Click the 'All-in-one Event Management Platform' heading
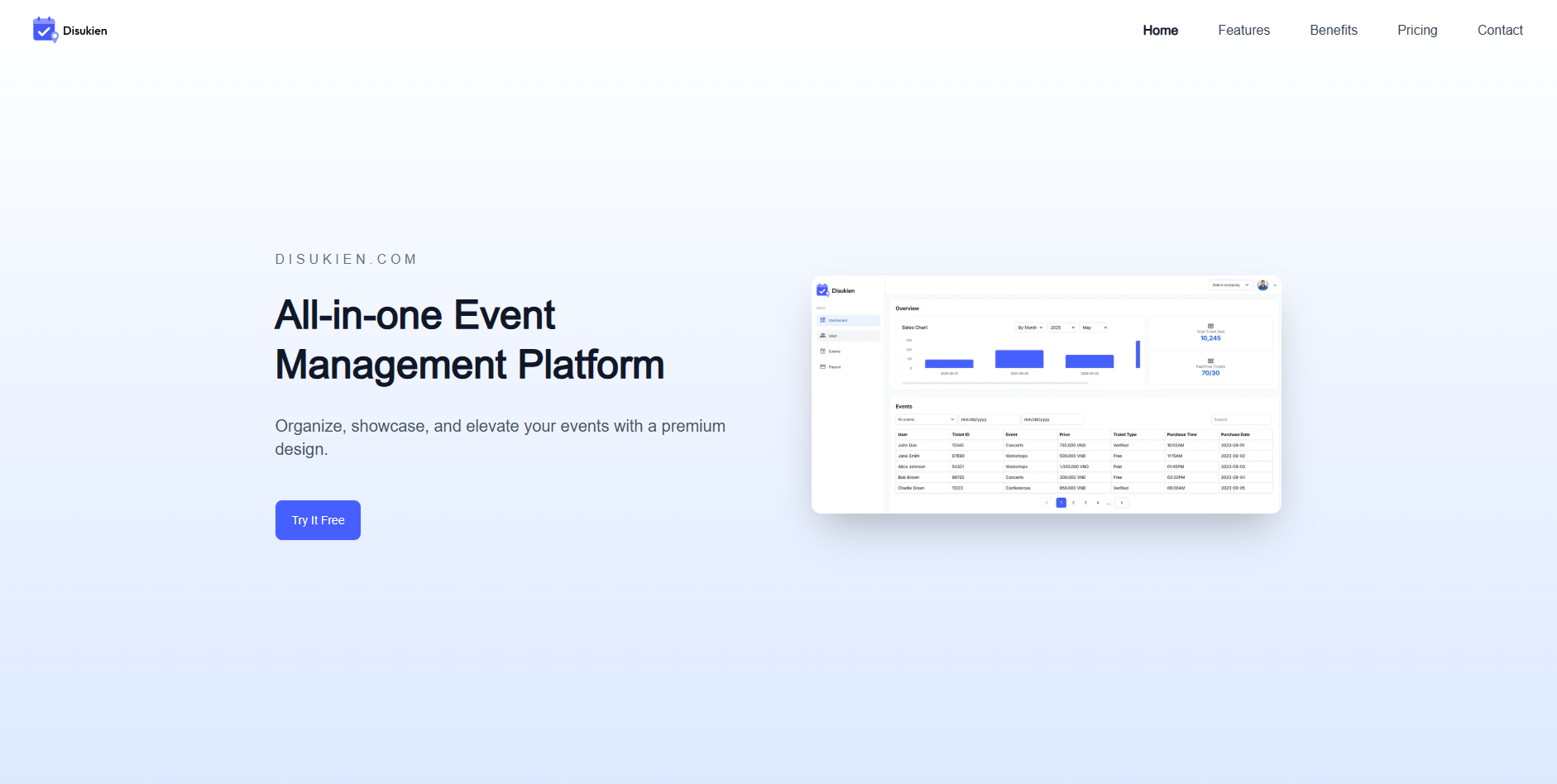 click(470, 340)
